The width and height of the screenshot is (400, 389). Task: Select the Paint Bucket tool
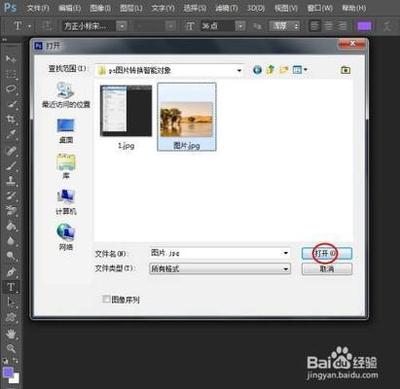point(11,226)
